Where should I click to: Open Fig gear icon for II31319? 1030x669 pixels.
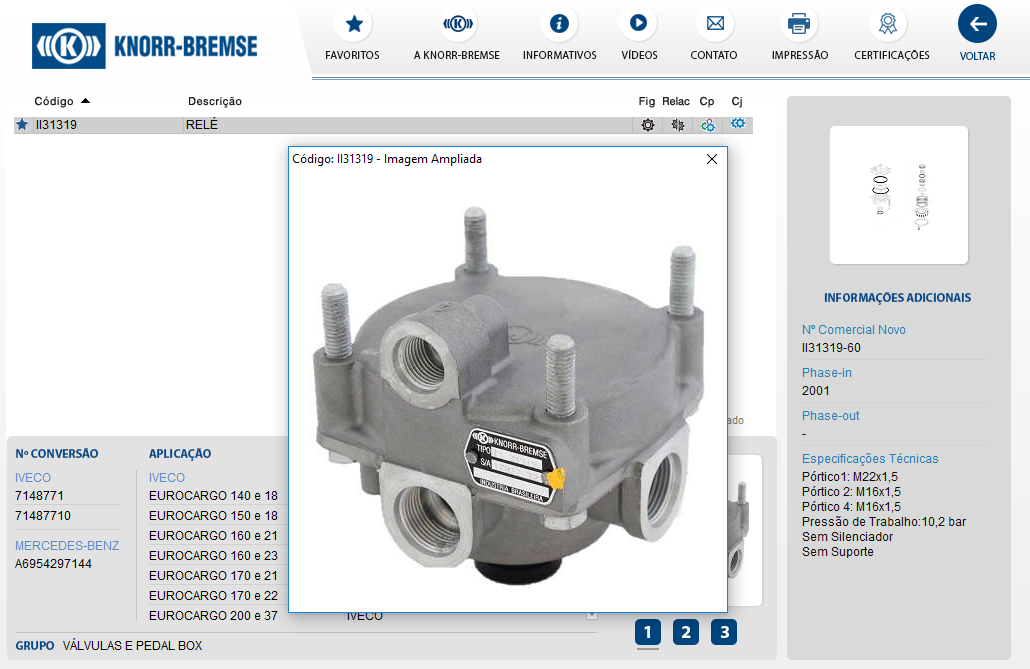pos(648,125)
